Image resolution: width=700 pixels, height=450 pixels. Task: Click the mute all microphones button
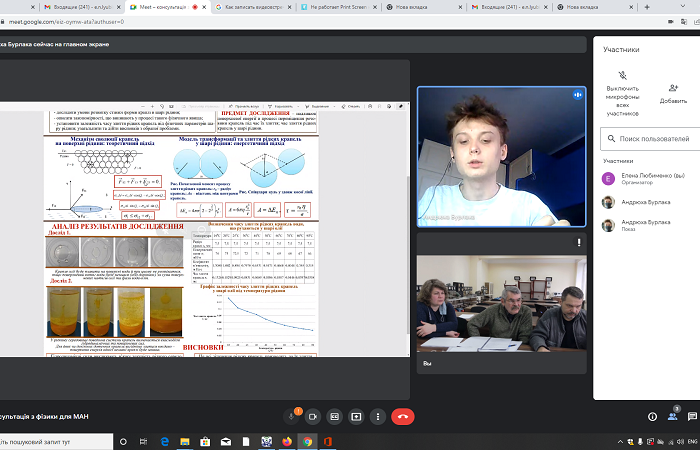pos(621,87)
